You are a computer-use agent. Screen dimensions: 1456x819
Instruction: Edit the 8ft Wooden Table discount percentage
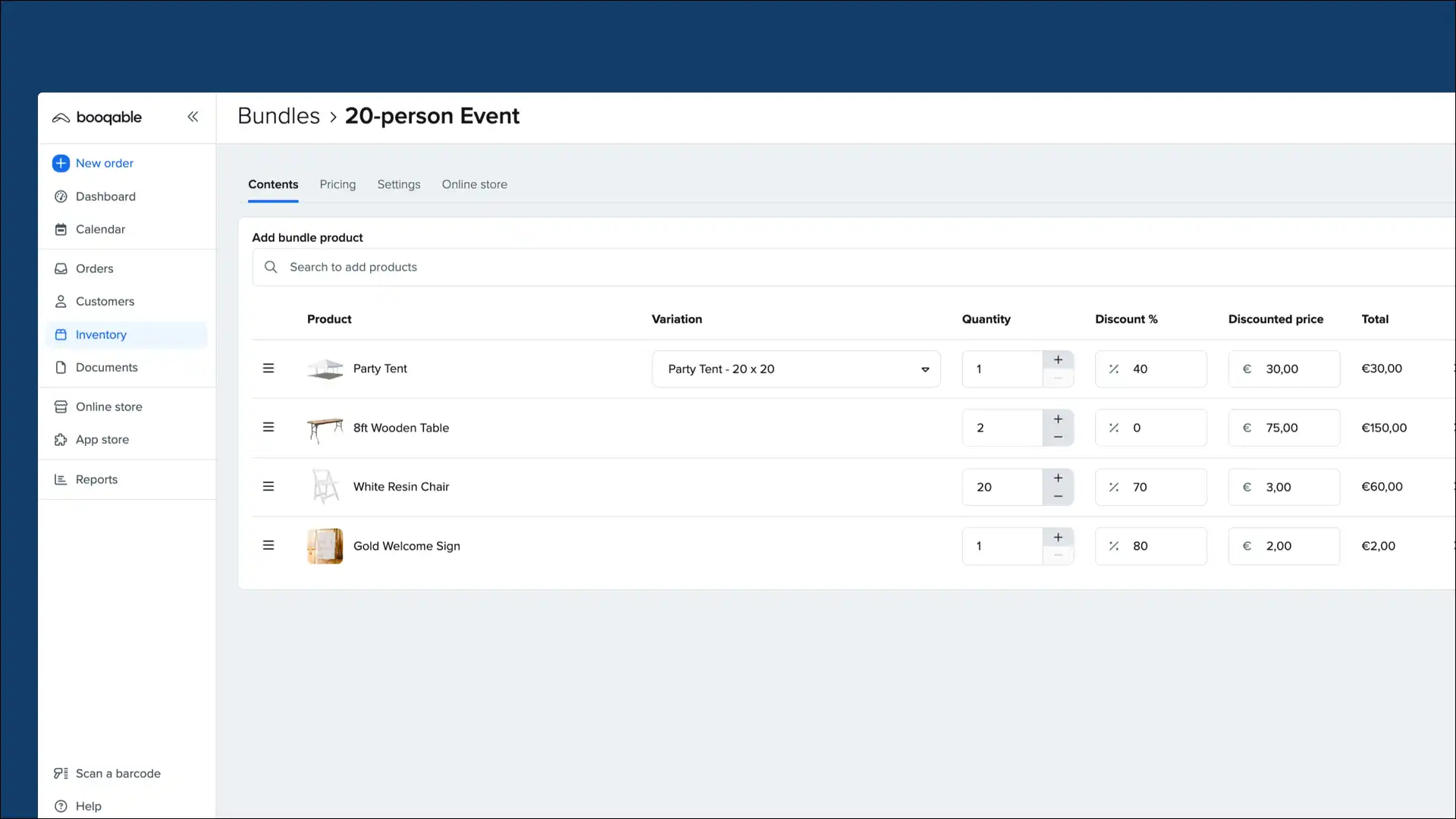[1150, 428]
